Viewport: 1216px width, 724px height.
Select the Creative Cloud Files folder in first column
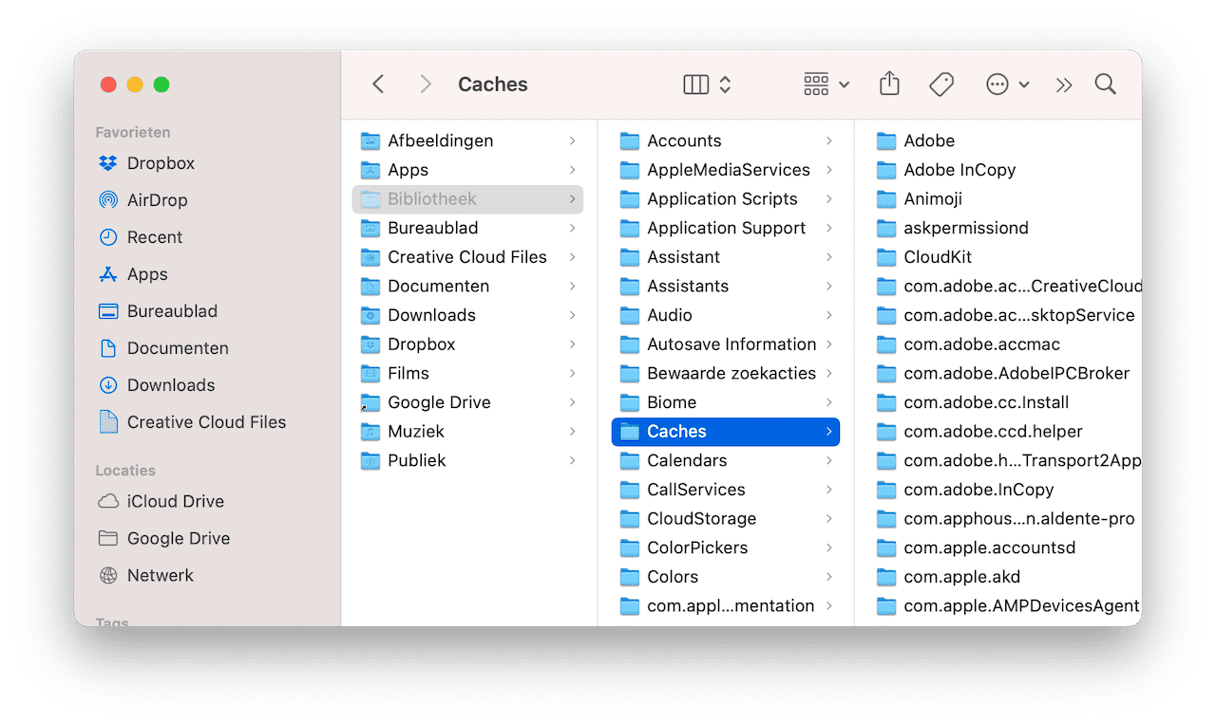coord(466,257)
